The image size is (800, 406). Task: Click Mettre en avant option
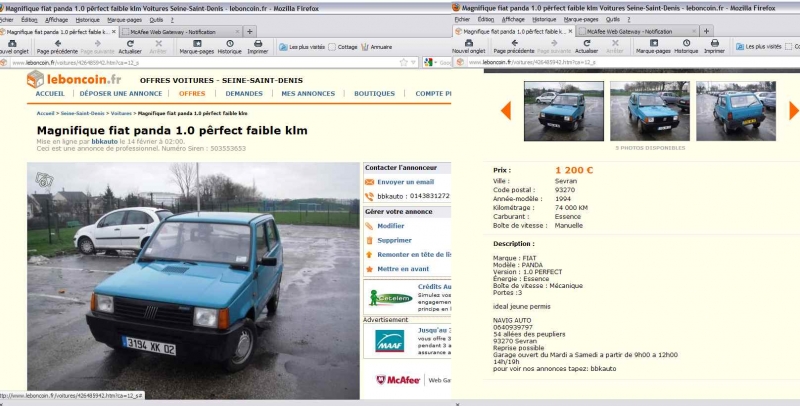403,269
